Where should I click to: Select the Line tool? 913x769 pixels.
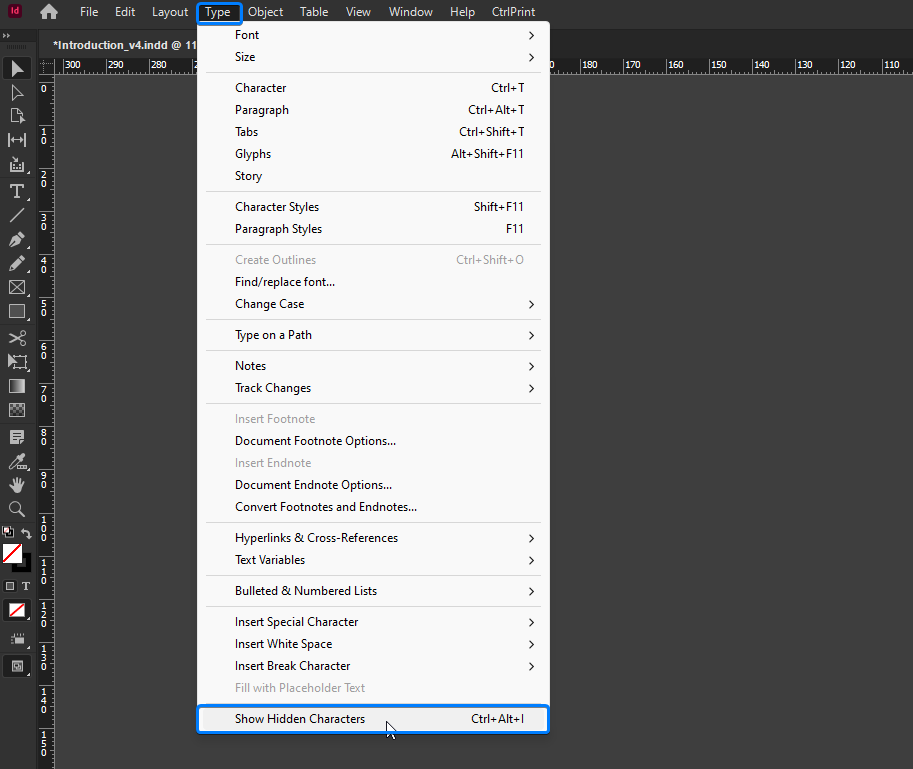coord(17,215)
